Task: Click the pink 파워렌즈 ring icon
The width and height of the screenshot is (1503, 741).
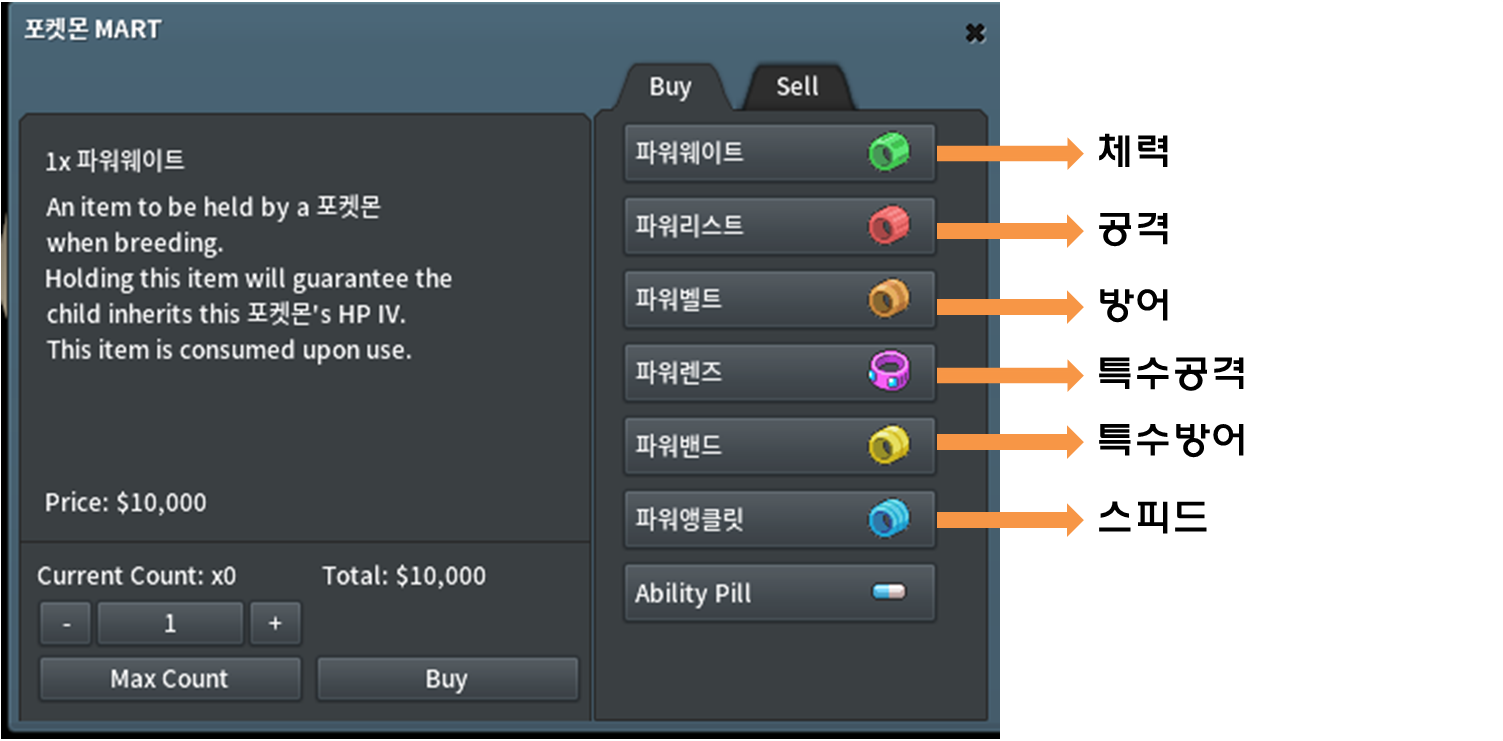Action: [x=888, y=373]
